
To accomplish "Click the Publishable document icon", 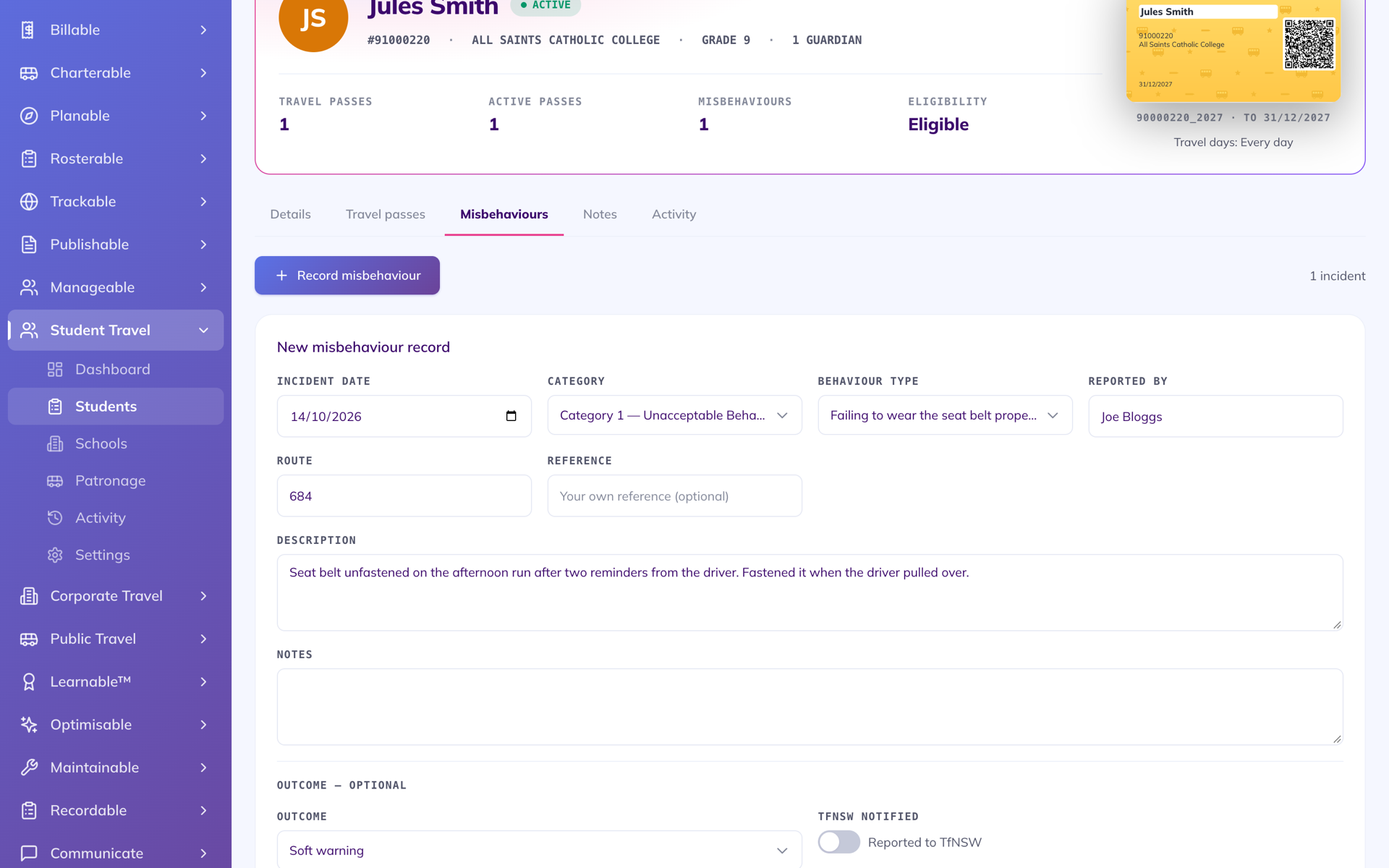I will (29, 244).
